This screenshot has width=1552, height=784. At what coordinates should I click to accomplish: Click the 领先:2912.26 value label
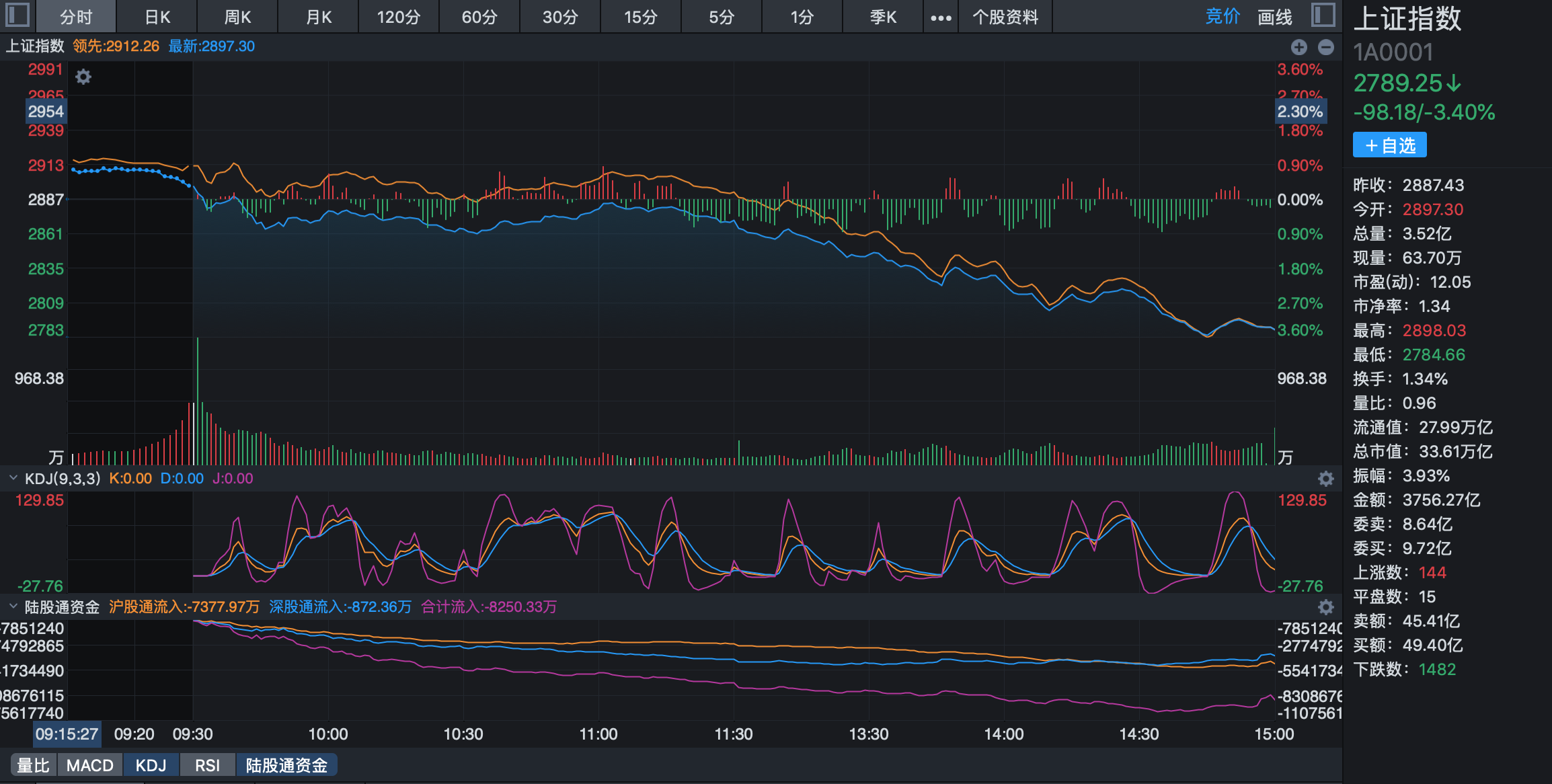[x=116, y=46]
